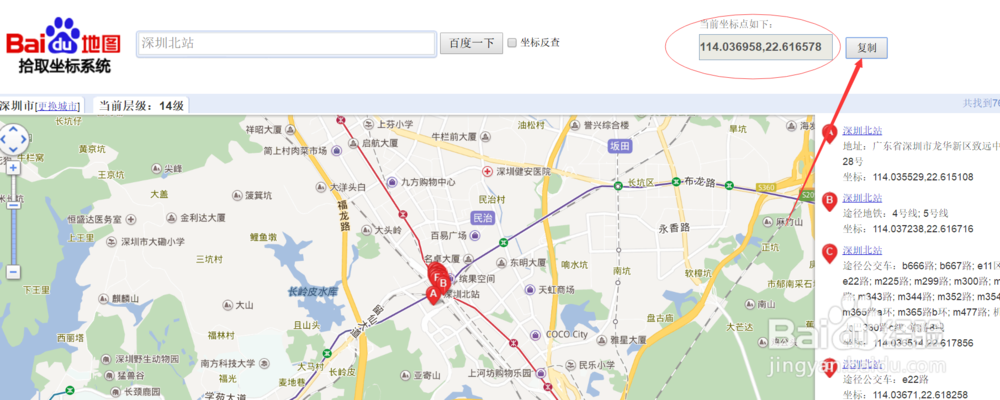This screenshot has width=1000, height=400.
Task: Select coordinate text 114.037238,22.616716
Action: [923, 228]
